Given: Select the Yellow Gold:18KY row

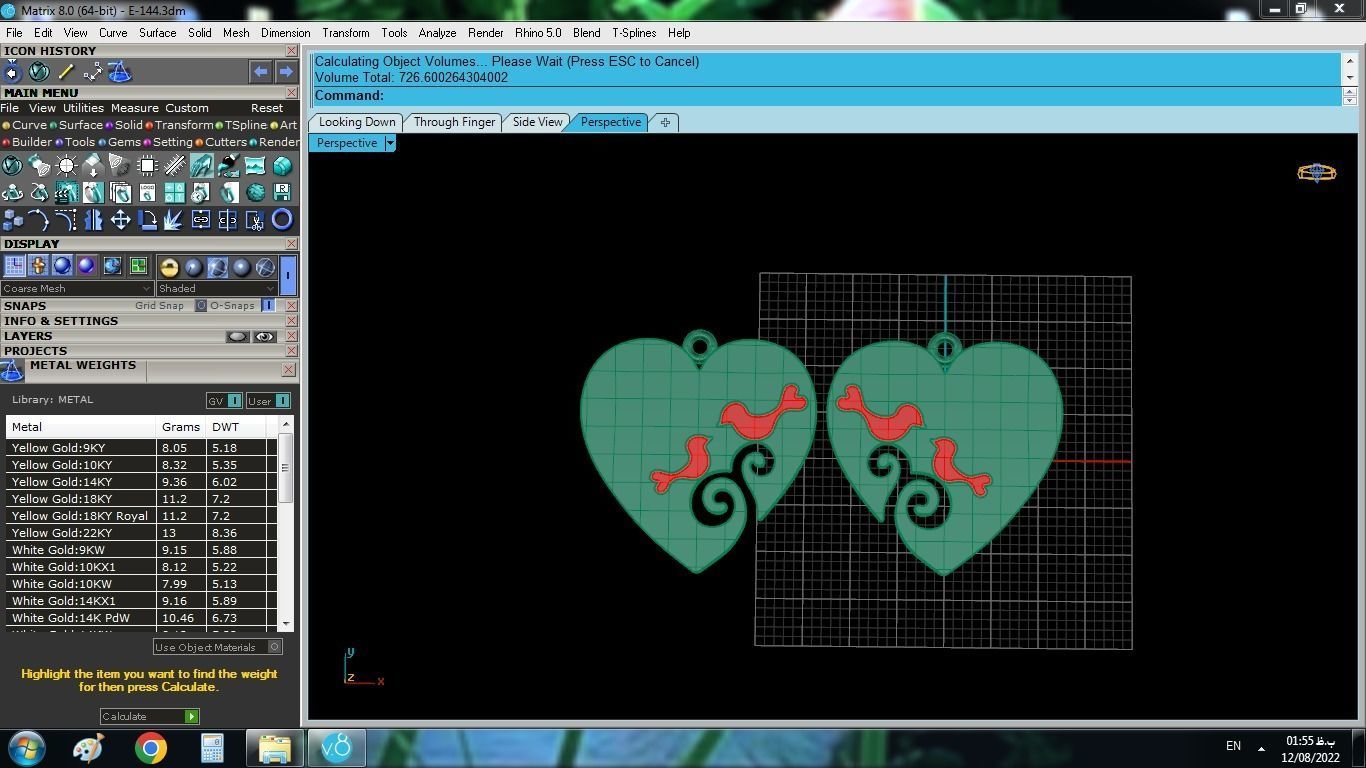Looking at the screenshot, I should pos(141,499).
